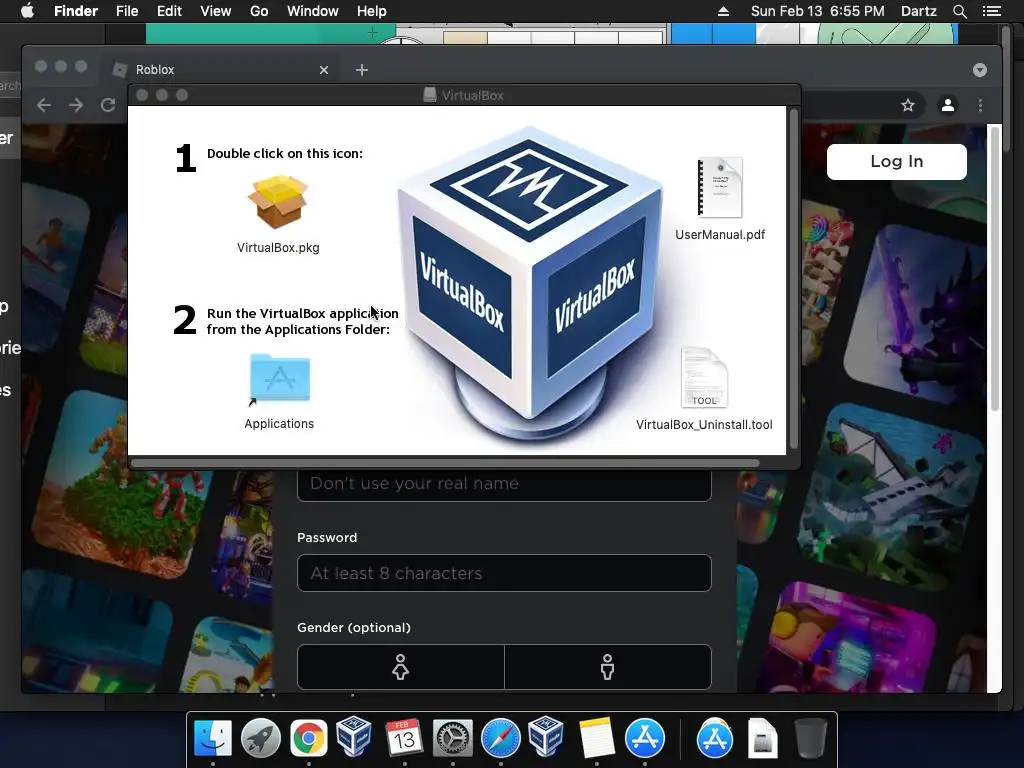Select the male gender option
1024x768 pixels.
point(607,667)
